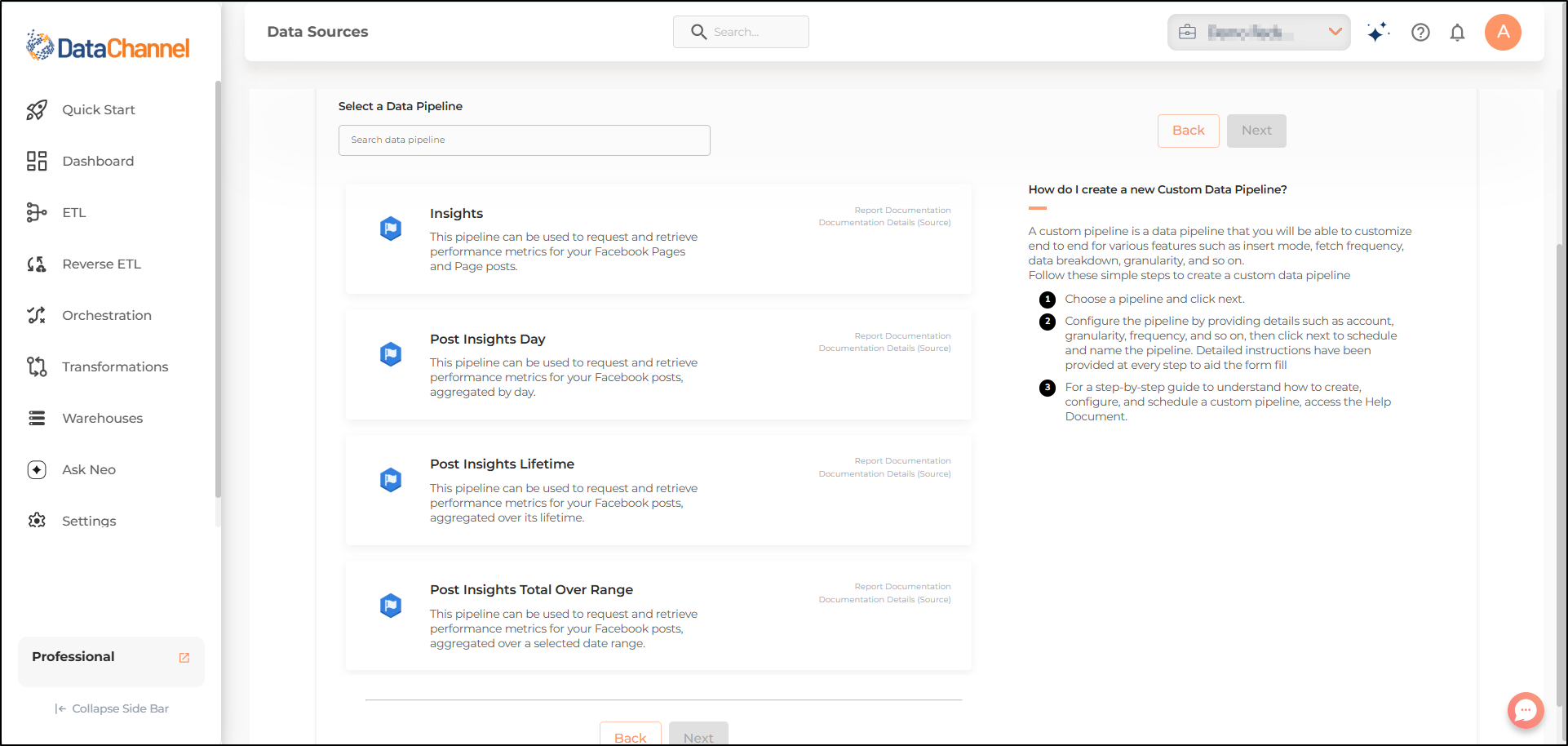
Task: Open Documentation Details (Source) for Post Insights Lifetime
Action: (x=884, y=473)
